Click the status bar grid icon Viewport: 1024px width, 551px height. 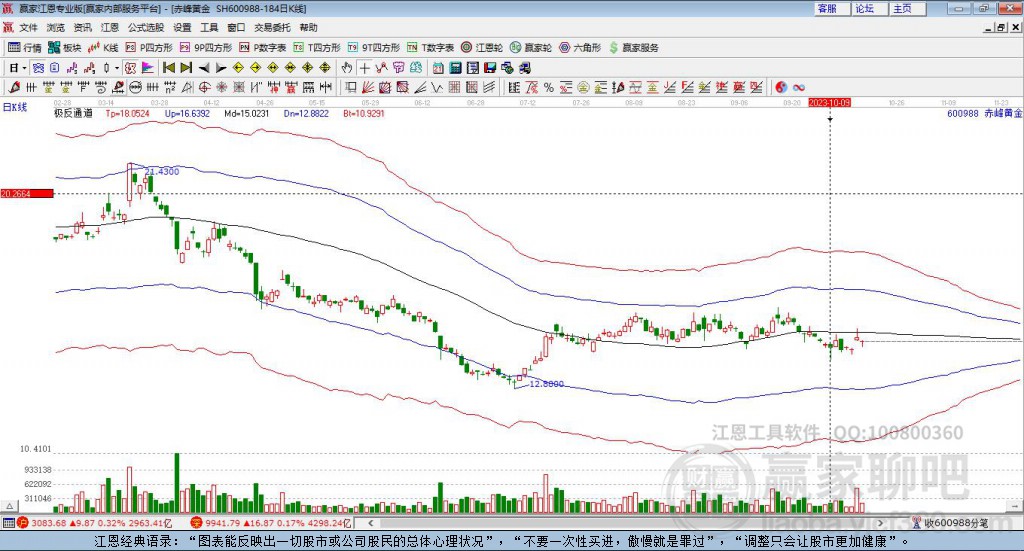tap(8, 523)
